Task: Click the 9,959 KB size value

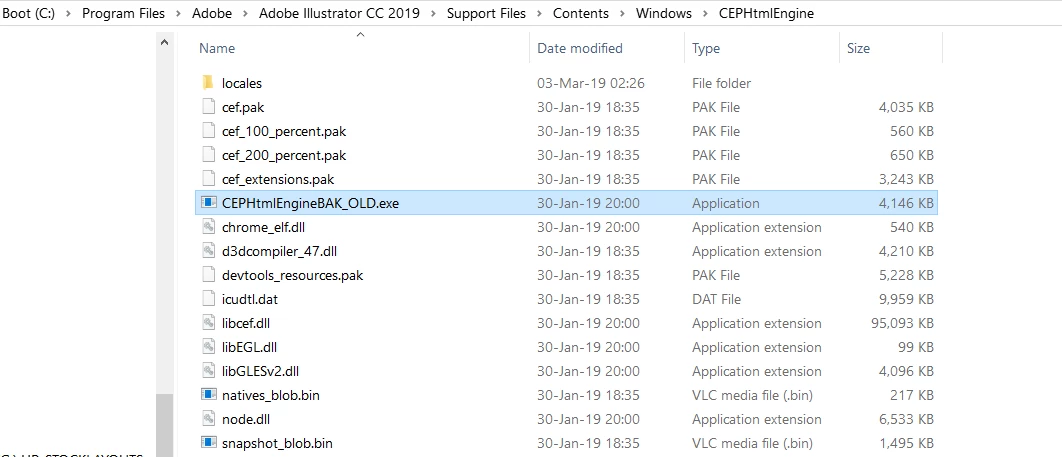Action: 906,299
